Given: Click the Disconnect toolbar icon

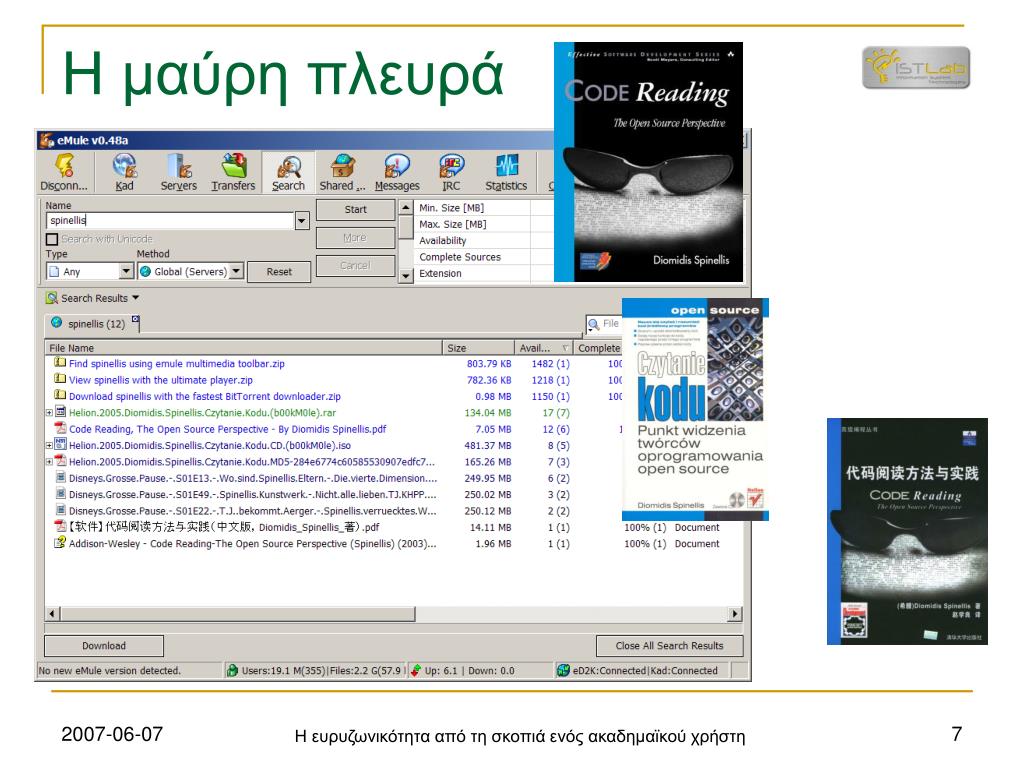Looking at the screenshot, I should click(x=64, y=172).
